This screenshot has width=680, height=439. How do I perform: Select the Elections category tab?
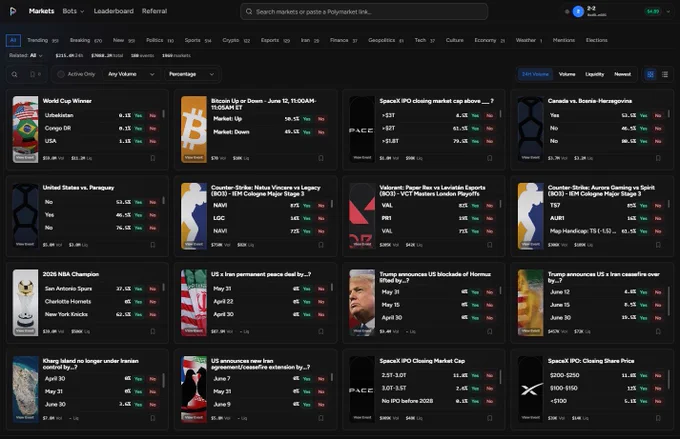(x=596, y=40)
